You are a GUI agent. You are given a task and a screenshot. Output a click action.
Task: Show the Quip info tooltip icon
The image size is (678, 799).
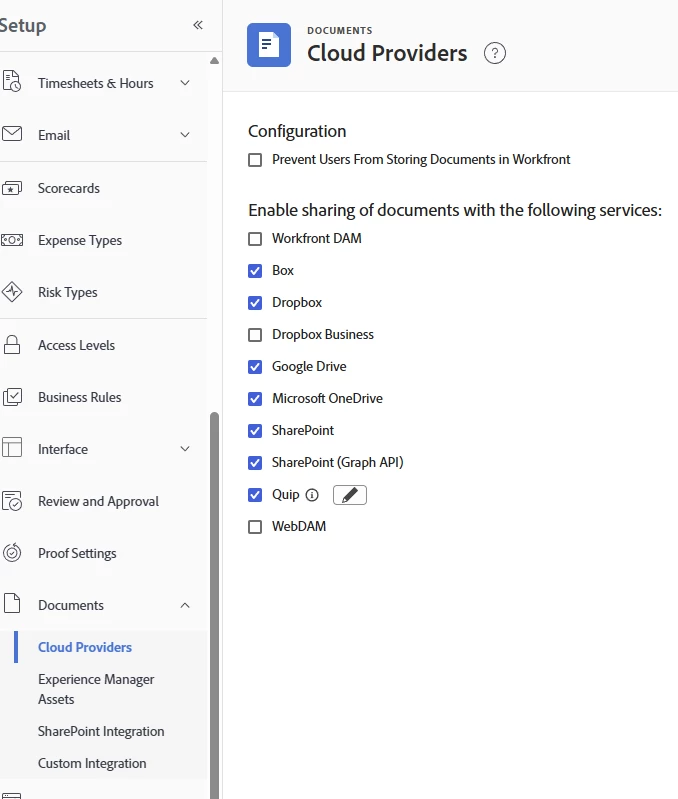click(x=312, y=495)
